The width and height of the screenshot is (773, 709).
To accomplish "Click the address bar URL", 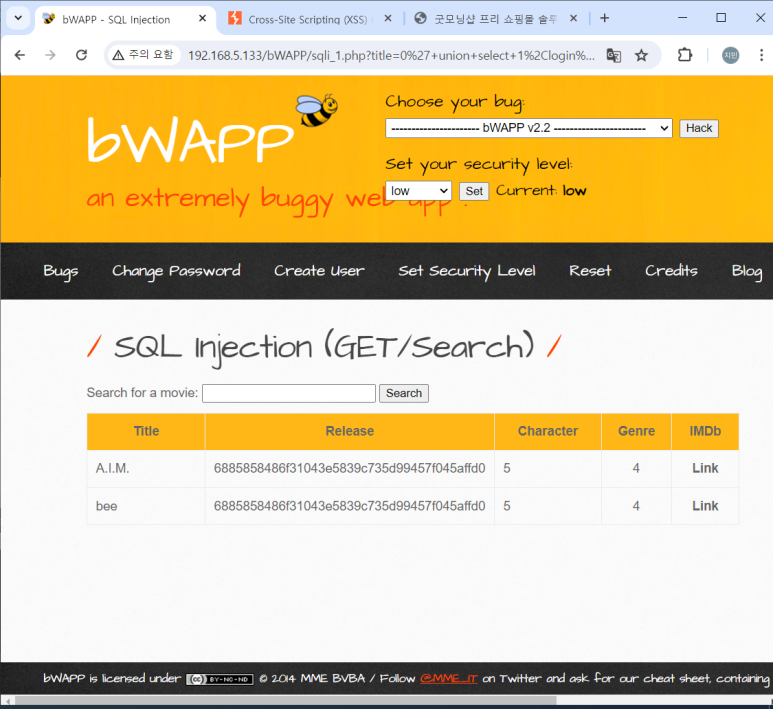I will (x=391, y=55).
